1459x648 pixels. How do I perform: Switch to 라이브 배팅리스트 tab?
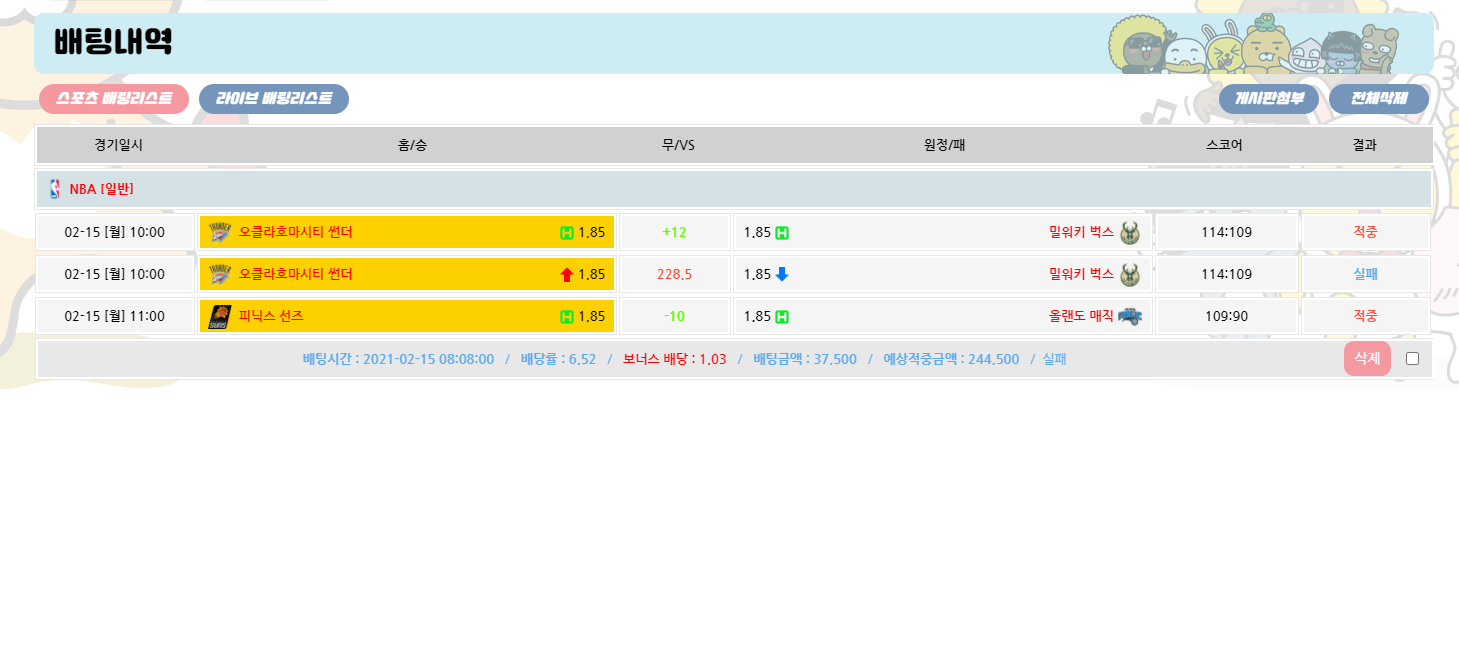click(274, 99)
